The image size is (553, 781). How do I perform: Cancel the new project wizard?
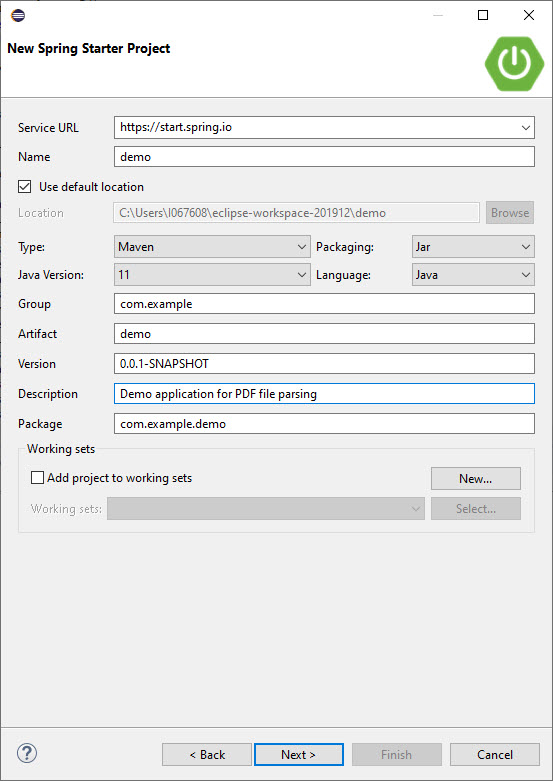point(495,755)
